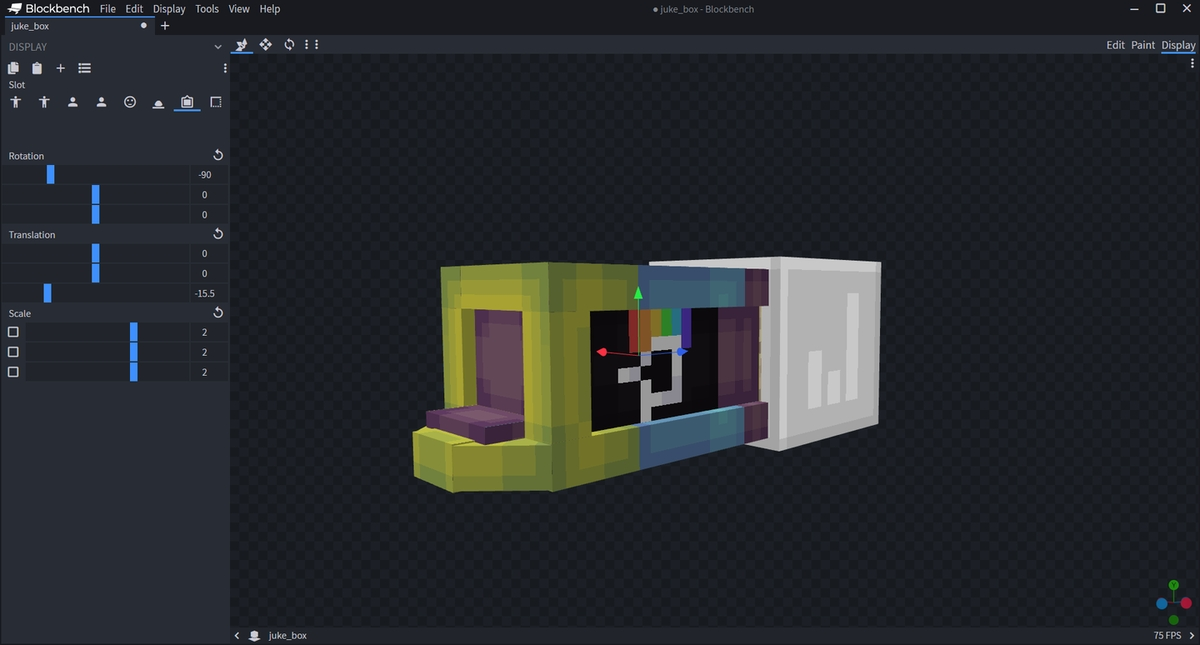Toggle the third Scale axis checkbox

[13, 372]
